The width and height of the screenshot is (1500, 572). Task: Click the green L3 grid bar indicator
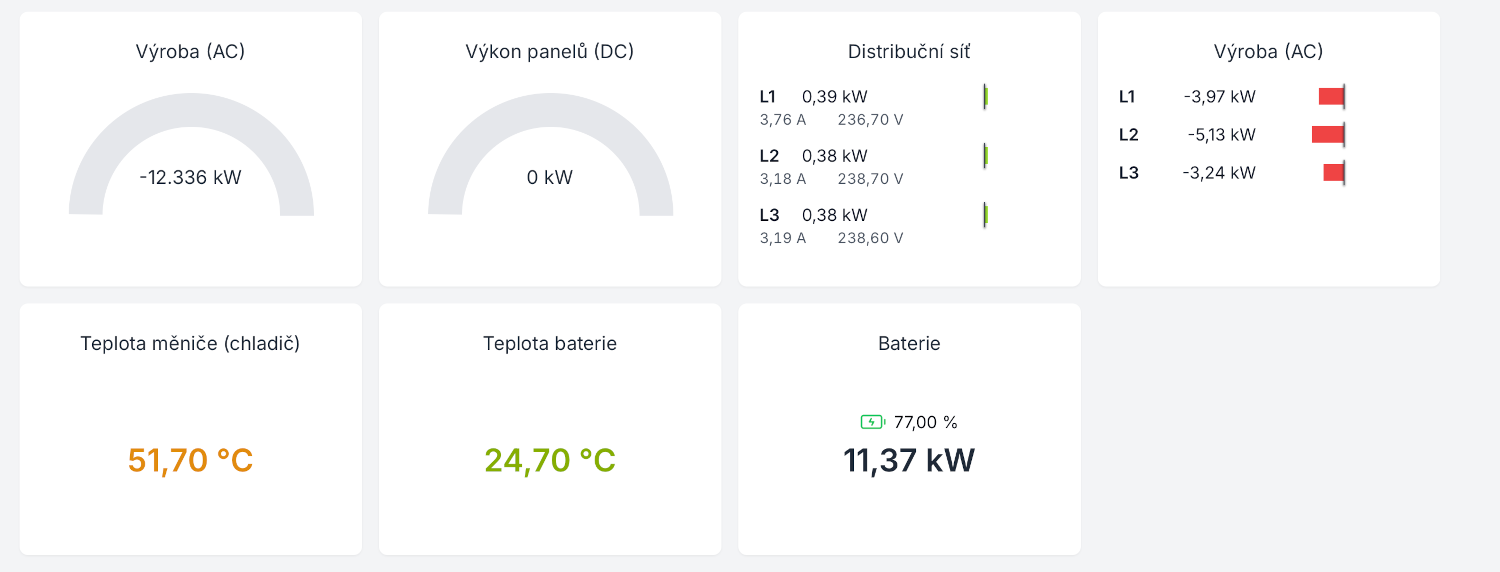(985, 215)
